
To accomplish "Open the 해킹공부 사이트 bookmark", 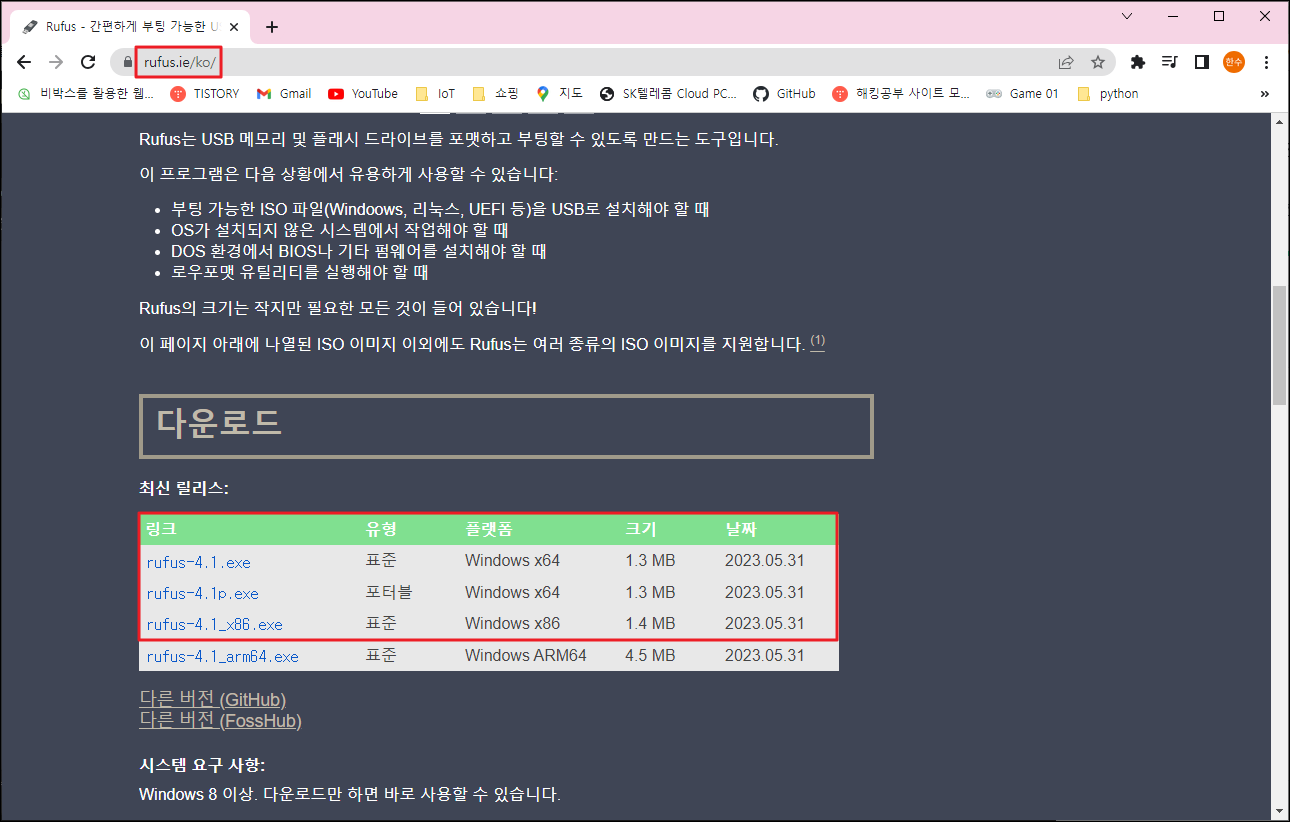I will point(900,94).
